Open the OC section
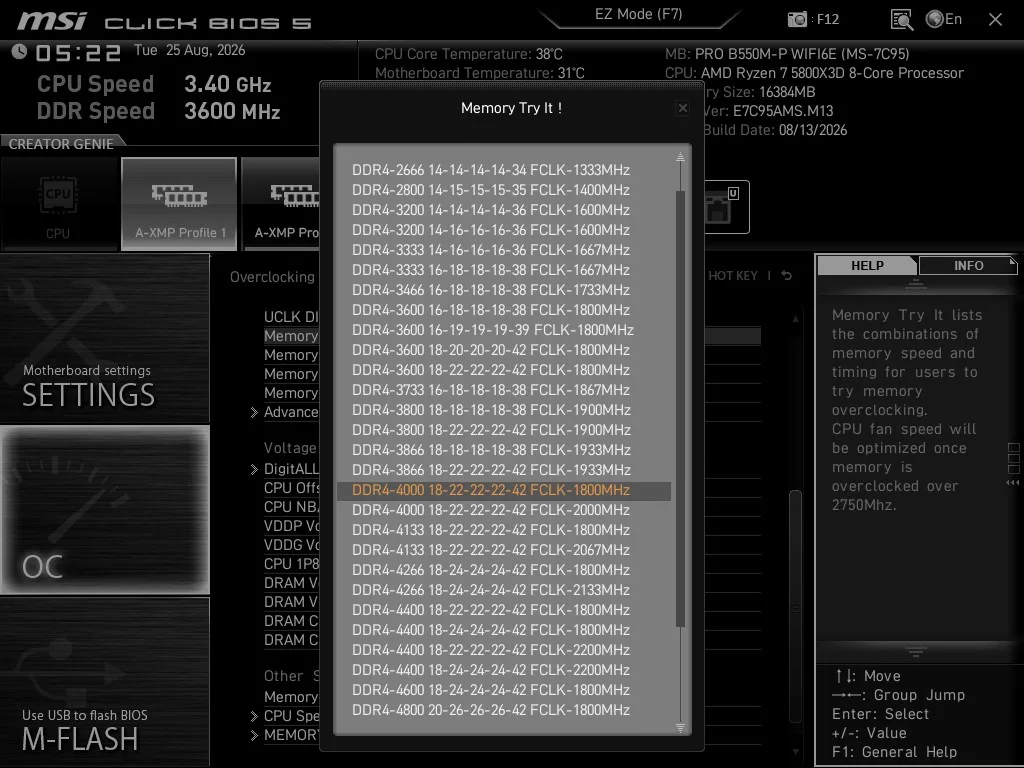1024x768 pixels. coord(104,510)
